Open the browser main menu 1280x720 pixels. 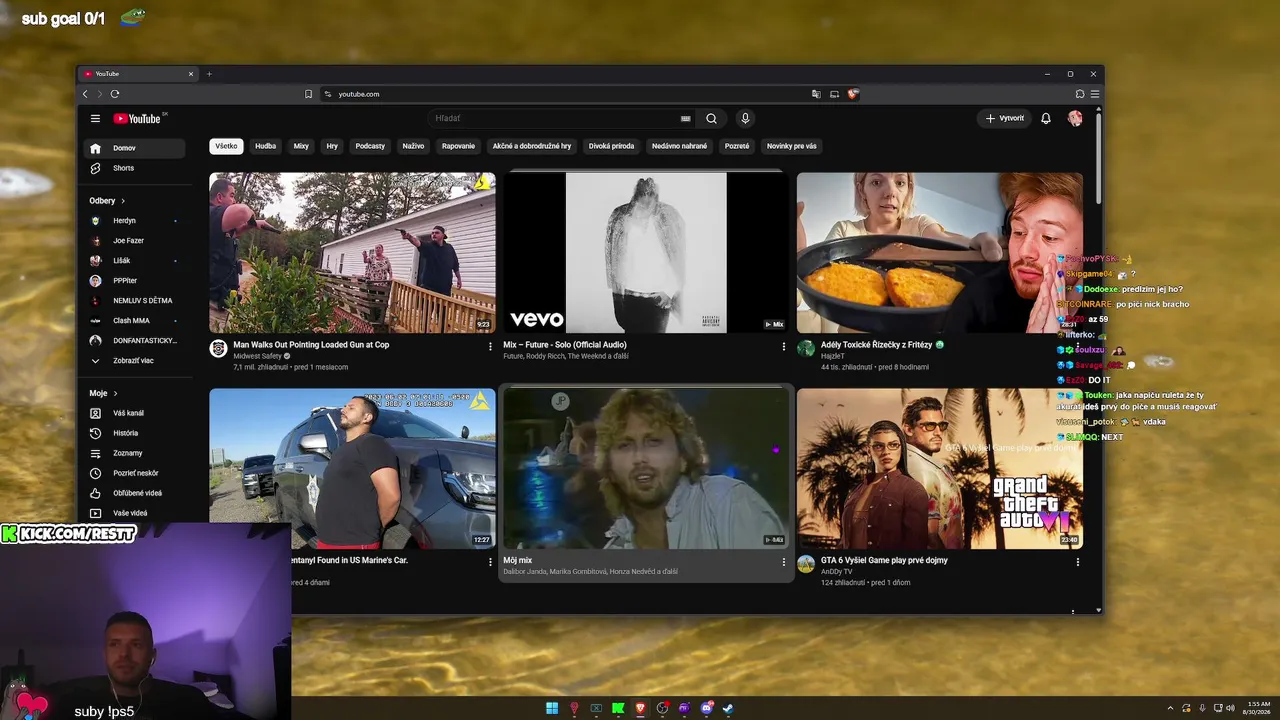coord(1095,94)
